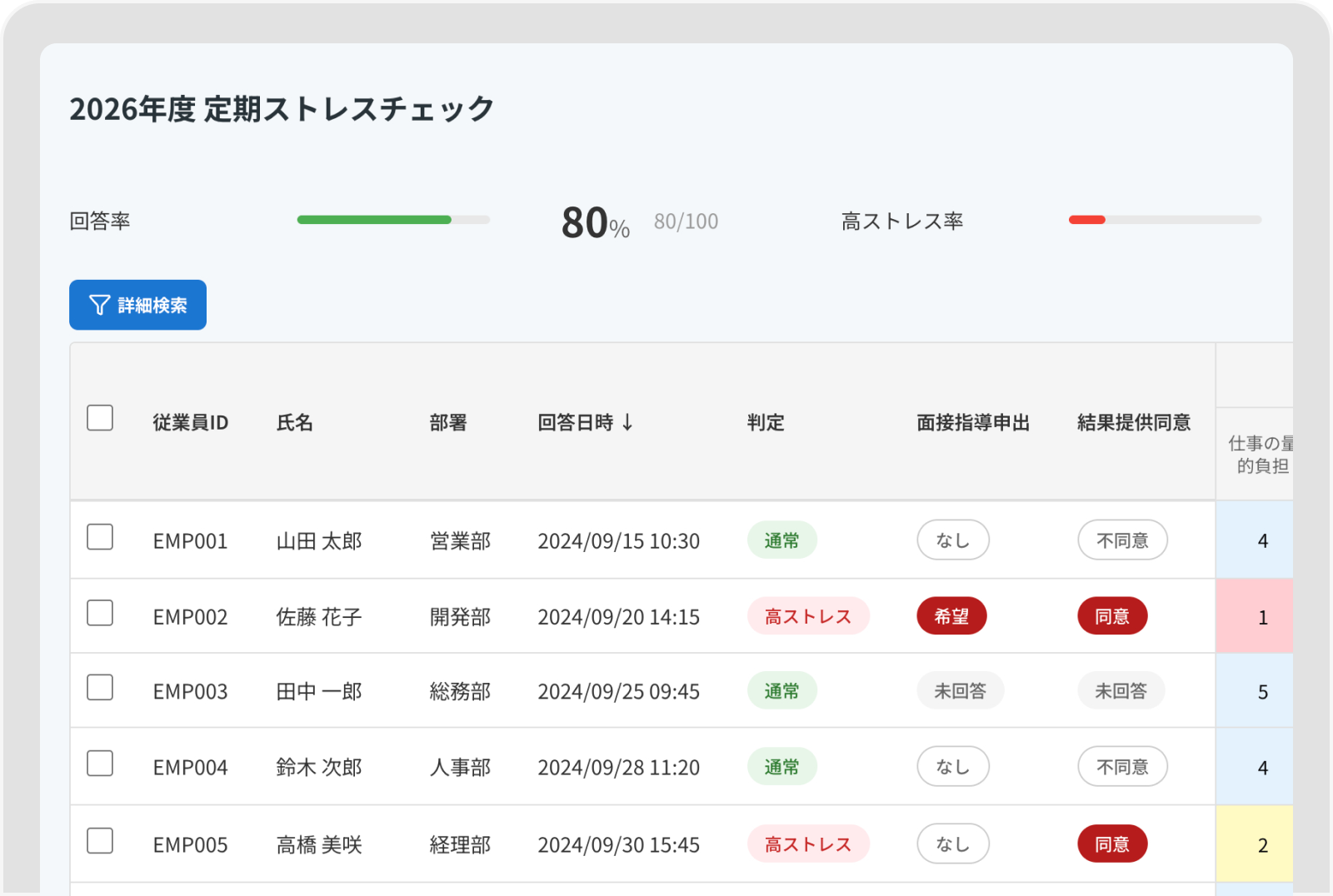Click the 通常 badge for EMP004

pos(781,767)
